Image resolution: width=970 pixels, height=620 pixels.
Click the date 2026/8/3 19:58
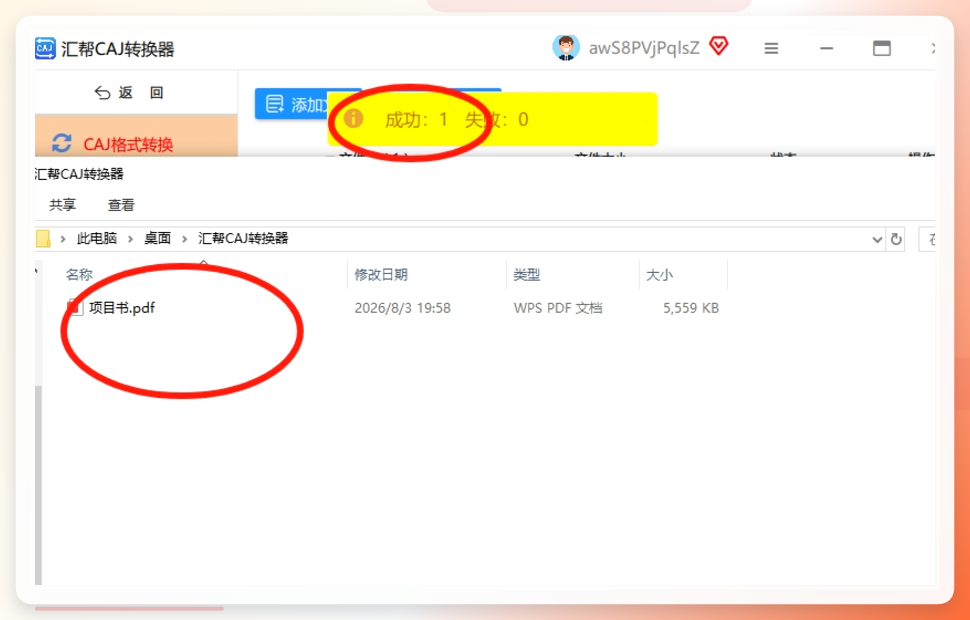click(x=403, y=308)
